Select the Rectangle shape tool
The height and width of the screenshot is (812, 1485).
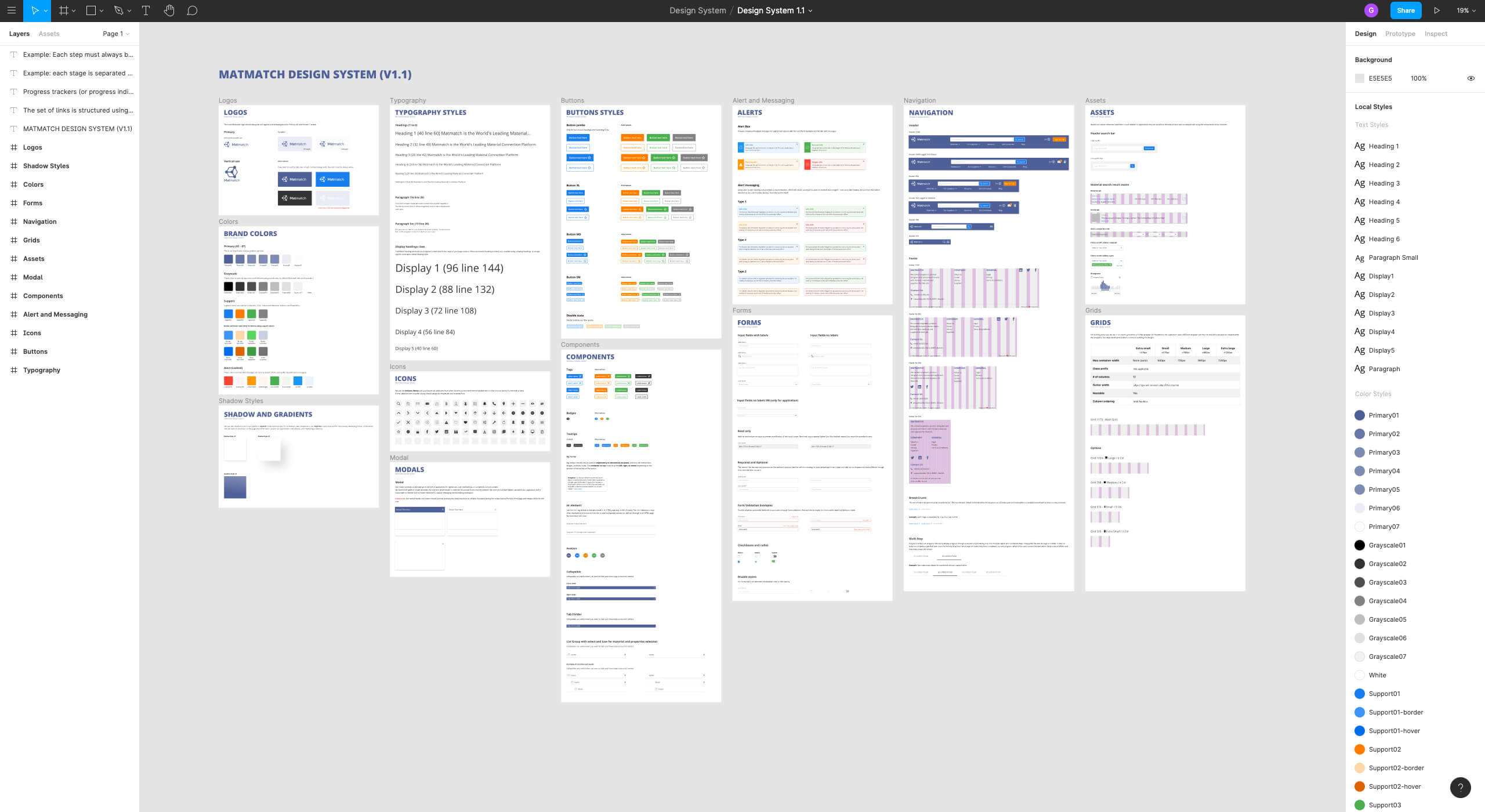click(90, 10)
